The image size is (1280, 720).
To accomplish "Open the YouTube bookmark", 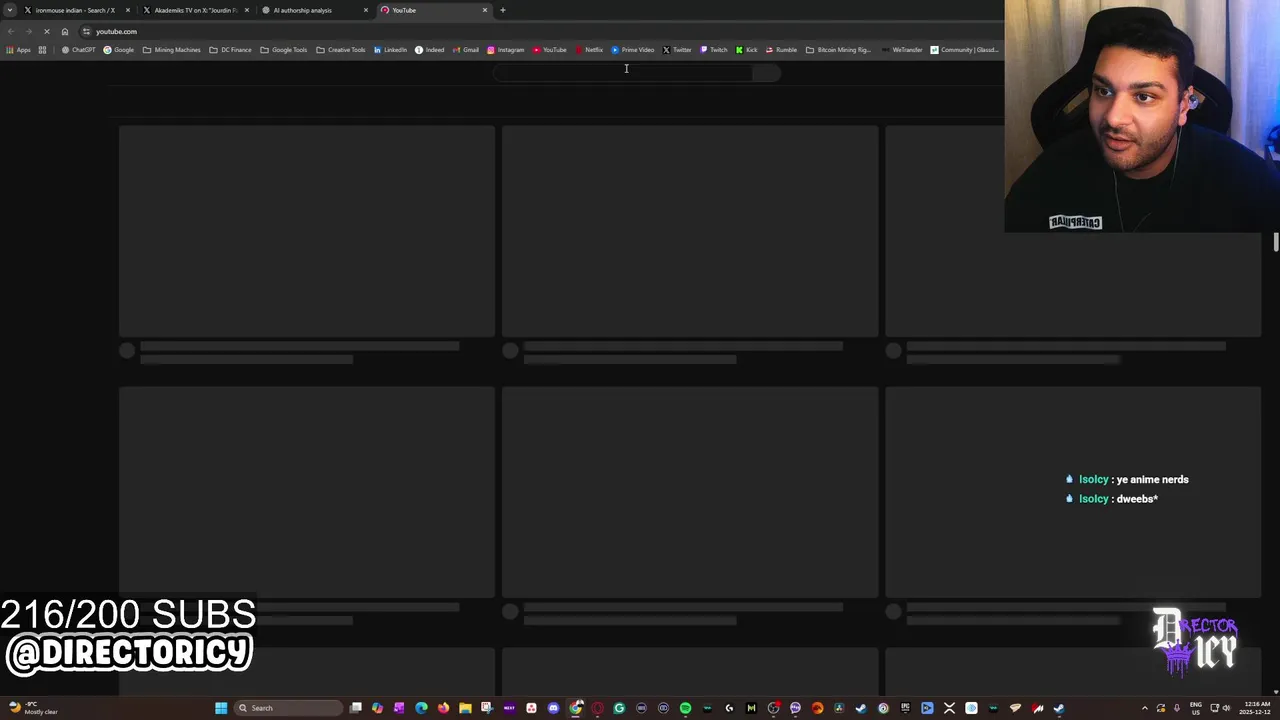I will click(549, 50).
